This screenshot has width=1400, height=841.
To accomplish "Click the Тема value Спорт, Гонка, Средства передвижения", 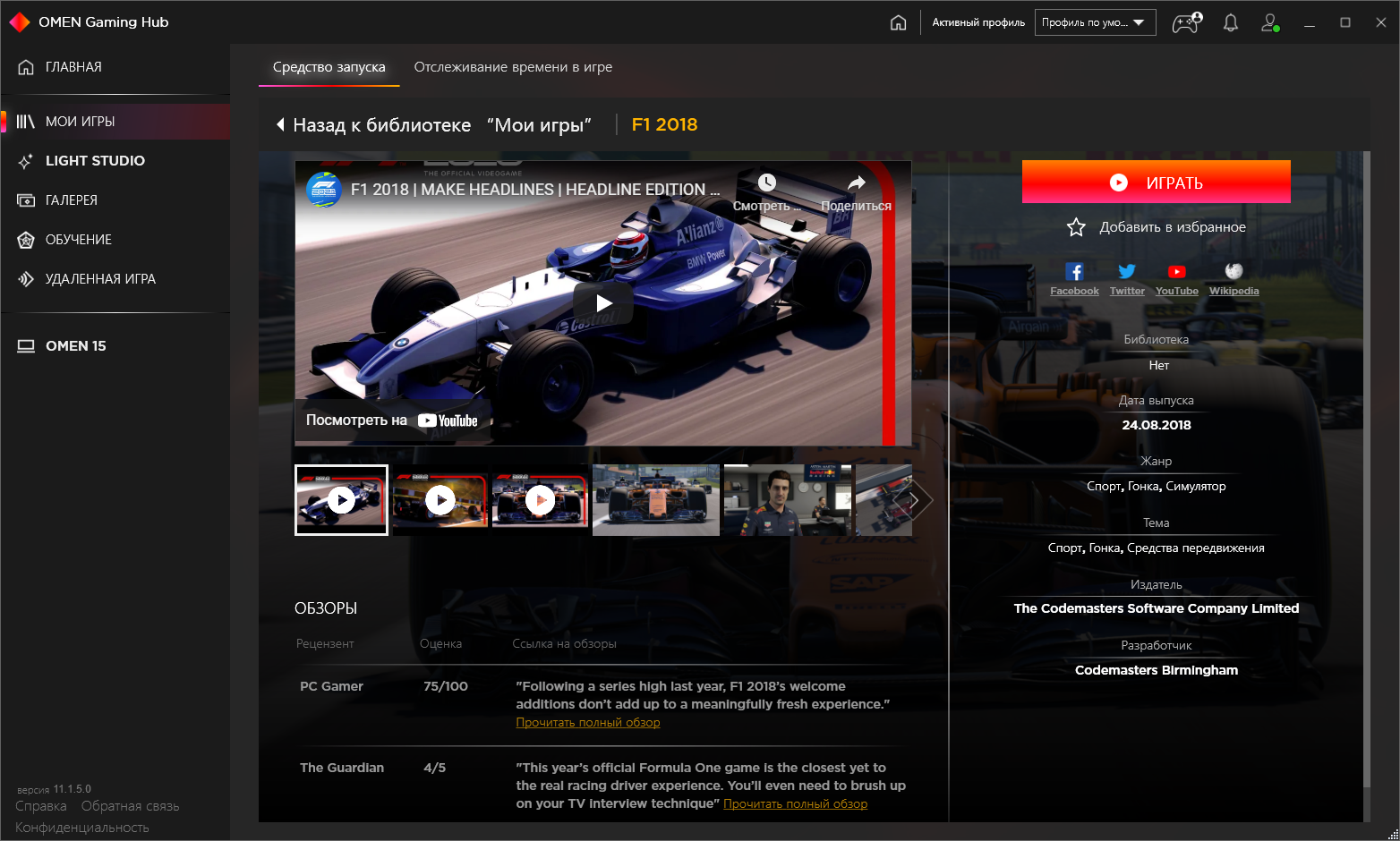I will 1157,548.
